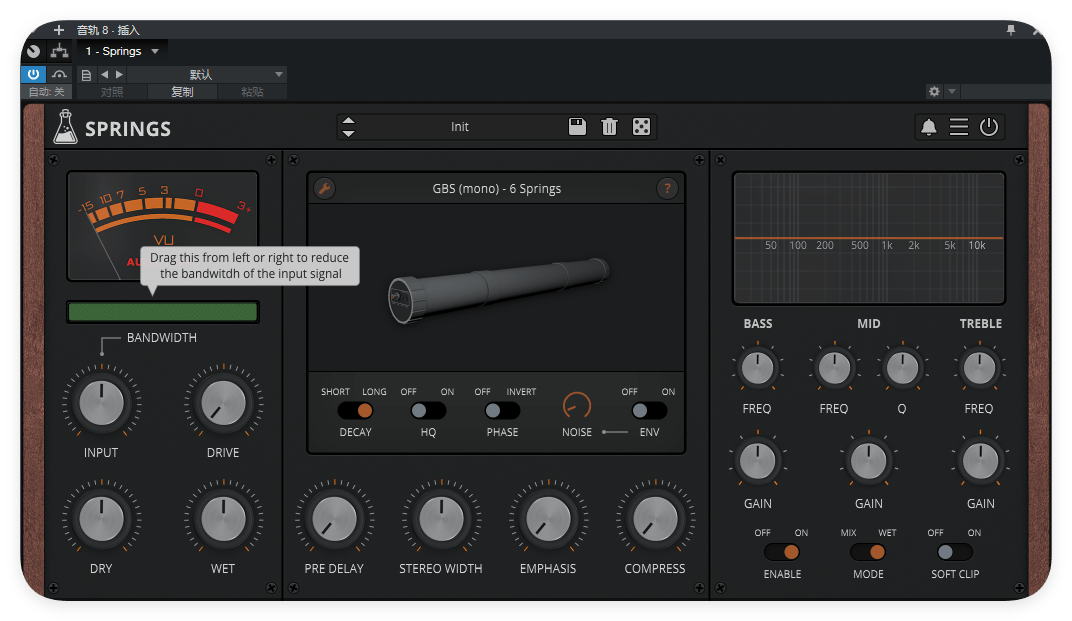
Task: Click the routing icon beside 1 - Springs
Action: [59, 51]
